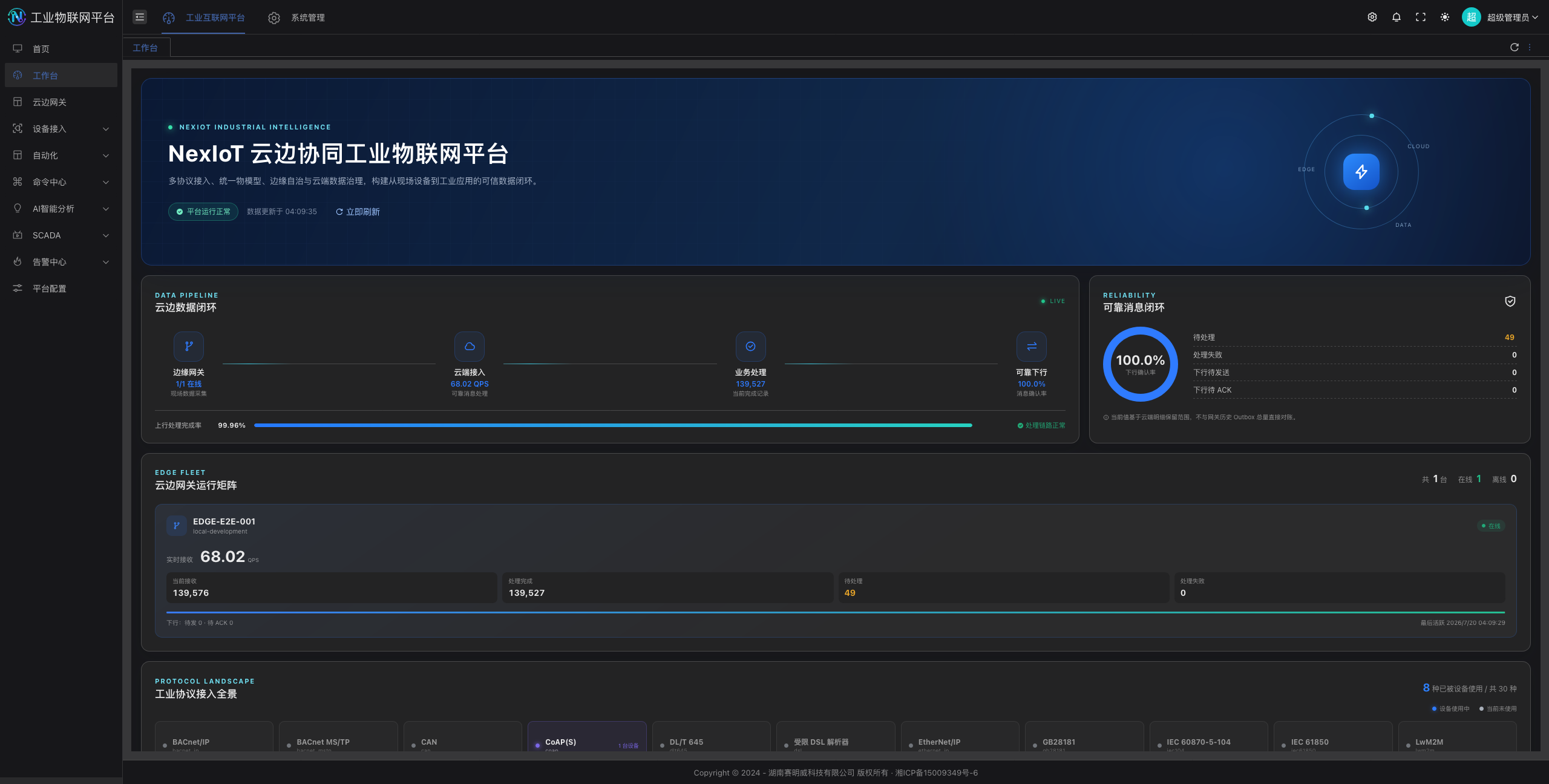
Task: Click the 可靠下行 swap arrows icon
Action: pos(1032,346)
